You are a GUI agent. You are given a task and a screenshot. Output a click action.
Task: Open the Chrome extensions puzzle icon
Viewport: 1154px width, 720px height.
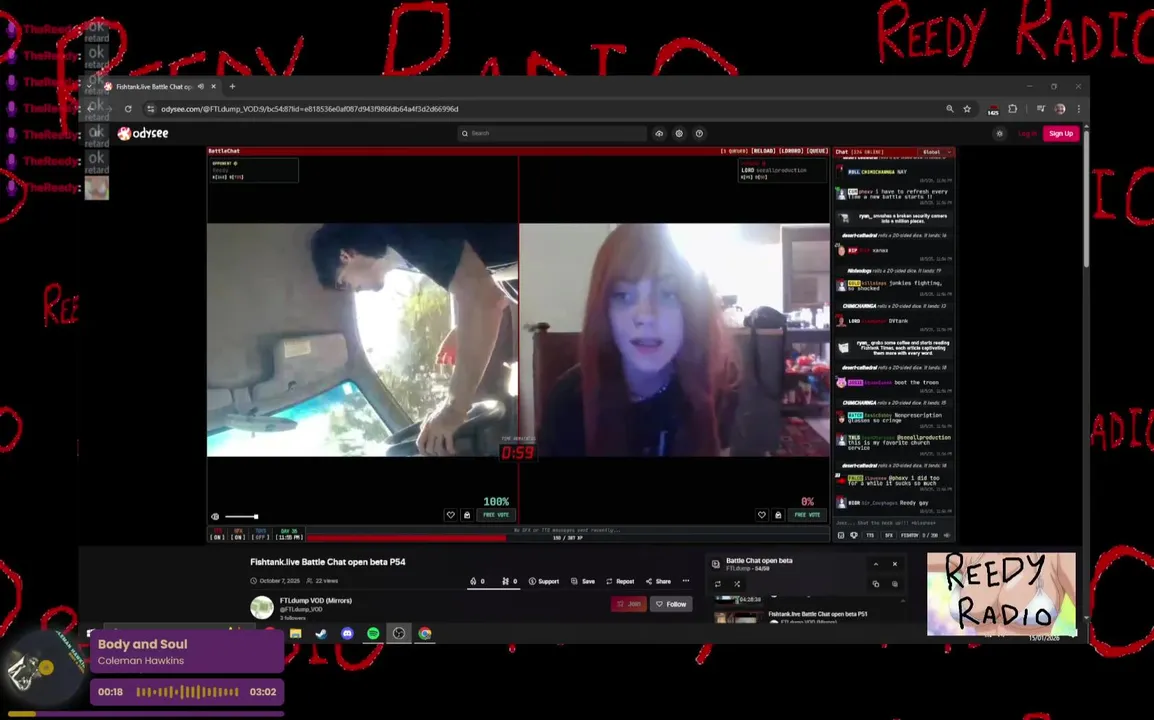[x=1013, y=109]
